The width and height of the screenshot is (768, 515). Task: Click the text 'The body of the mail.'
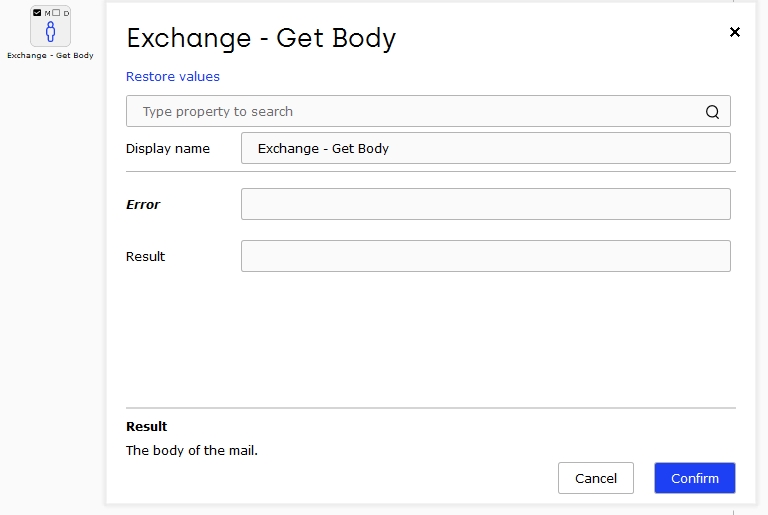(x=192, y=450)
